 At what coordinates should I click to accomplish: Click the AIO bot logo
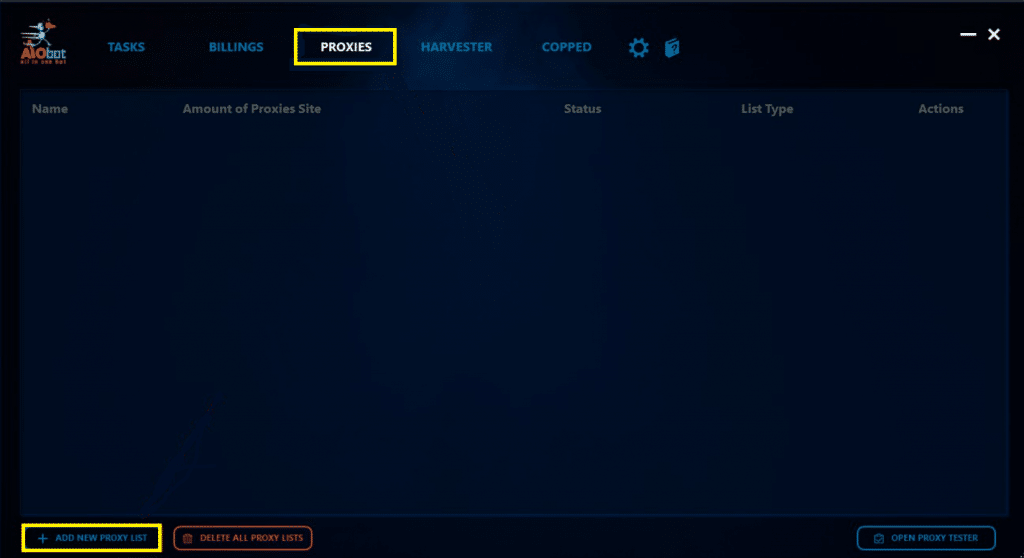tap(42, 42)
